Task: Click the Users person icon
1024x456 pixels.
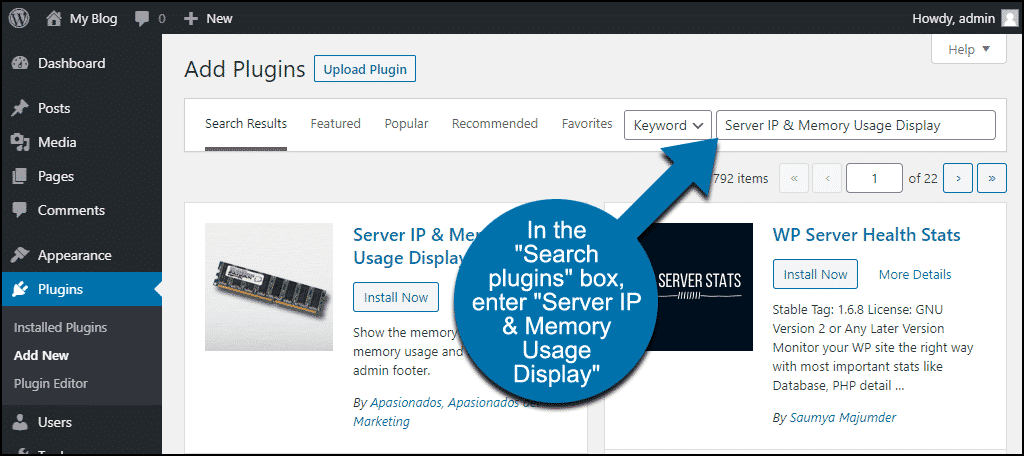Action: point(20,423)
